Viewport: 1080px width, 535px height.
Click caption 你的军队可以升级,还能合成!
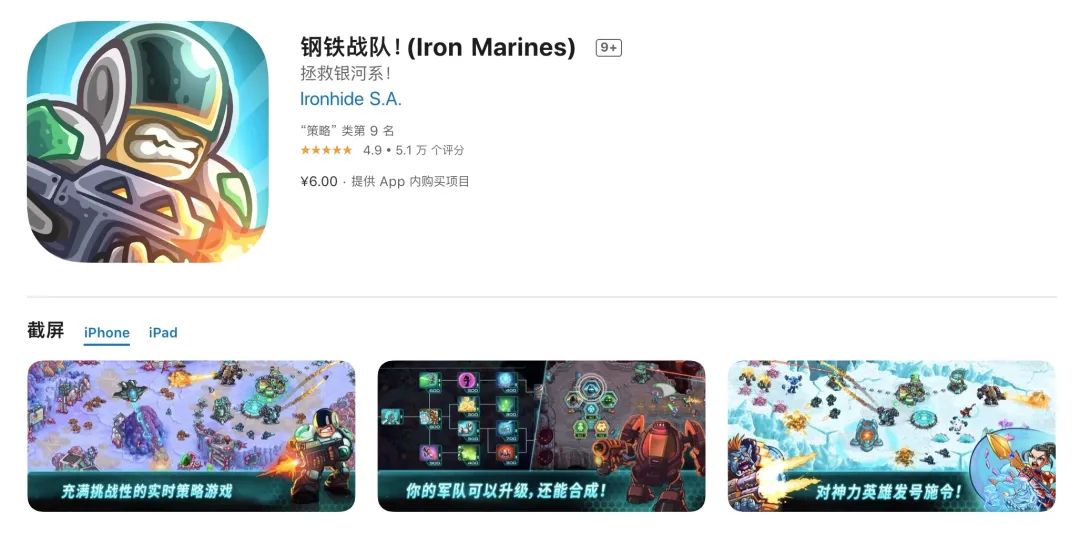click(x=506, y=491)
